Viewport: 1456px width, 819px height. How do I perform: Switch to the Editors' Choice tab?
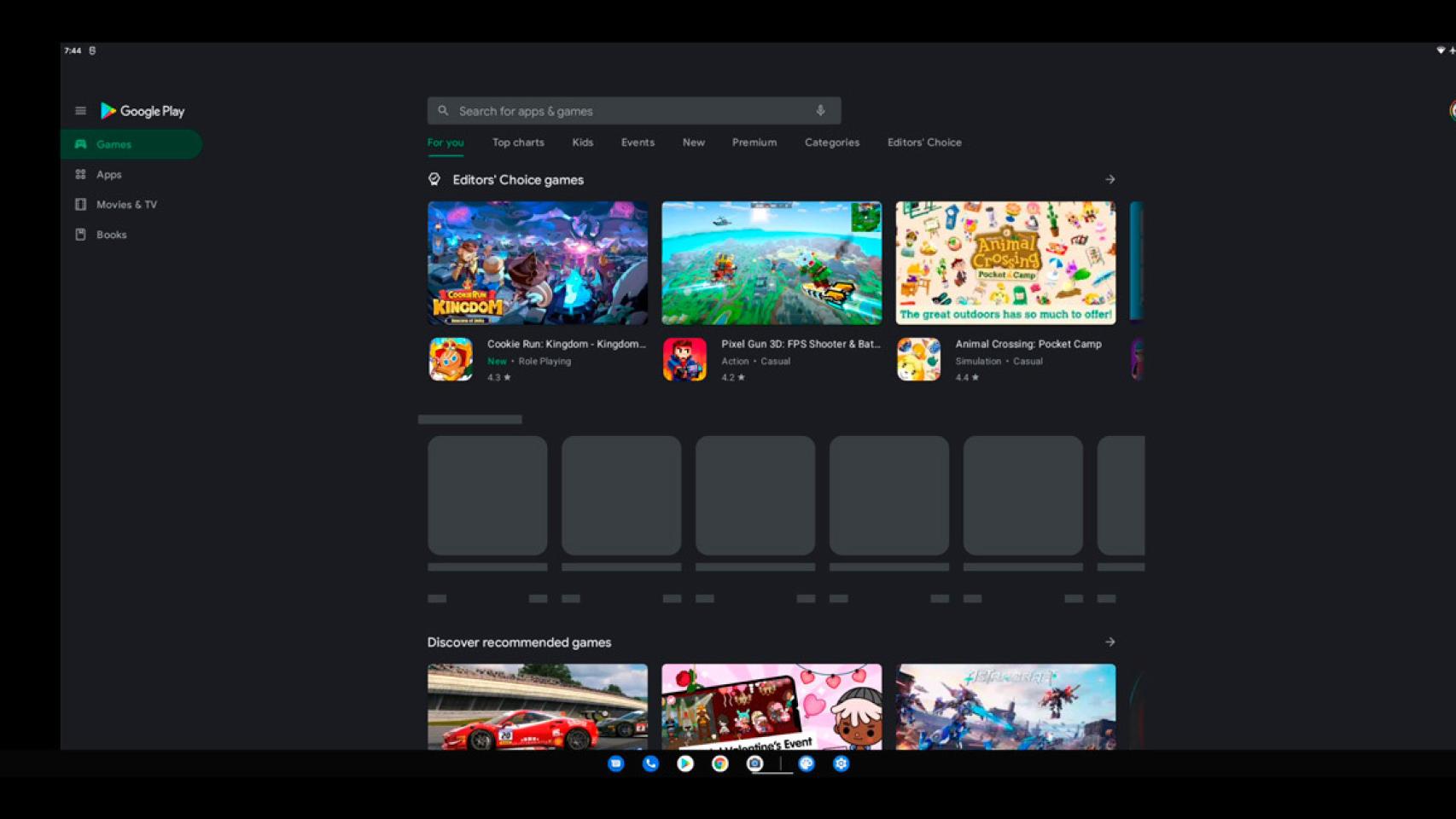coord(924,142)
